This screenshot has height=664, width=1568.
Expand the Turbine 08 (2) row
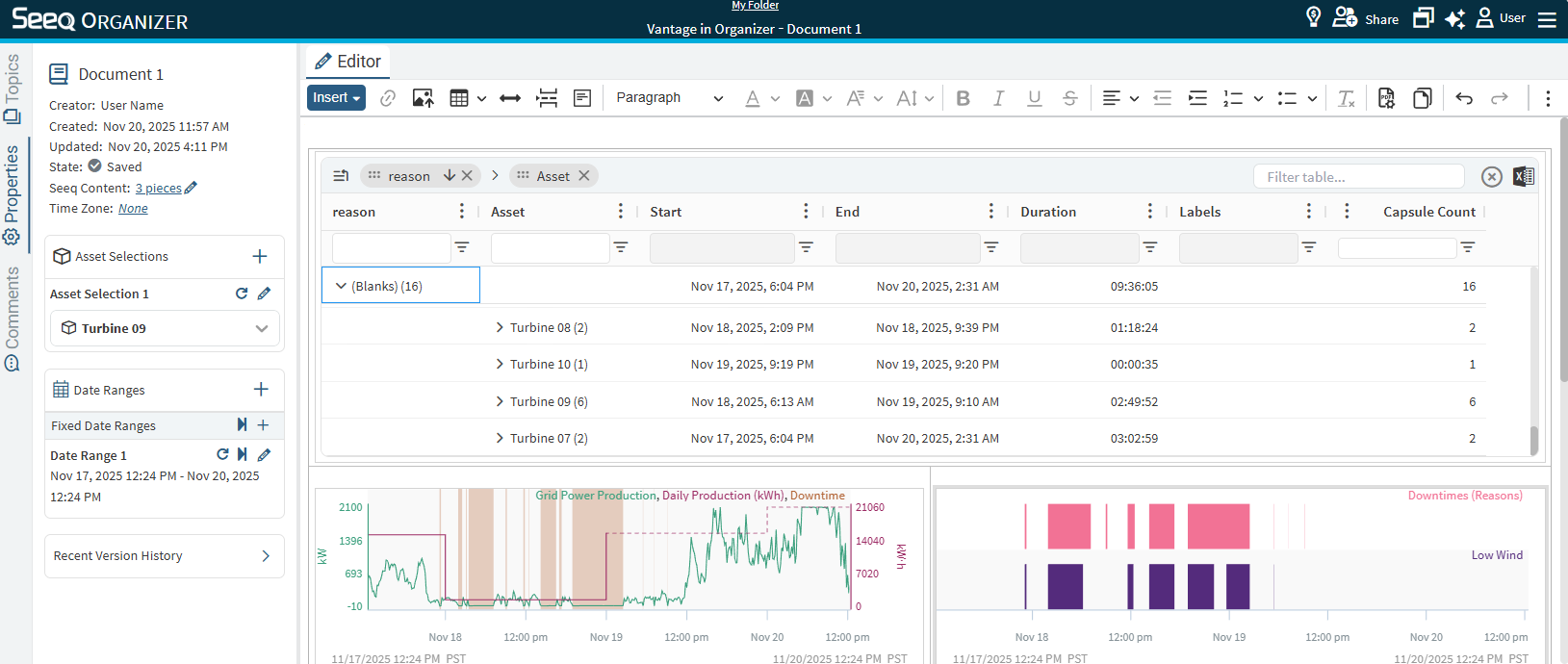pyautogui.click(x=500, y=327)
